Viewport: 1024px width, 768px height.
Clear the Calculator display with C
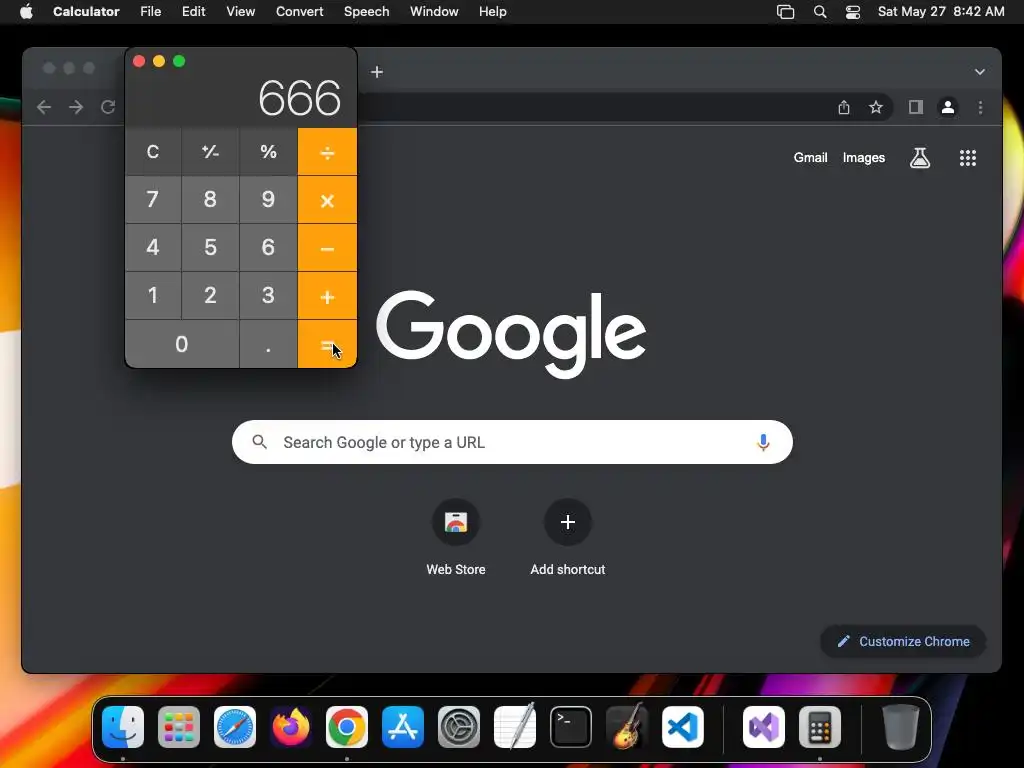tap(153, 152)
